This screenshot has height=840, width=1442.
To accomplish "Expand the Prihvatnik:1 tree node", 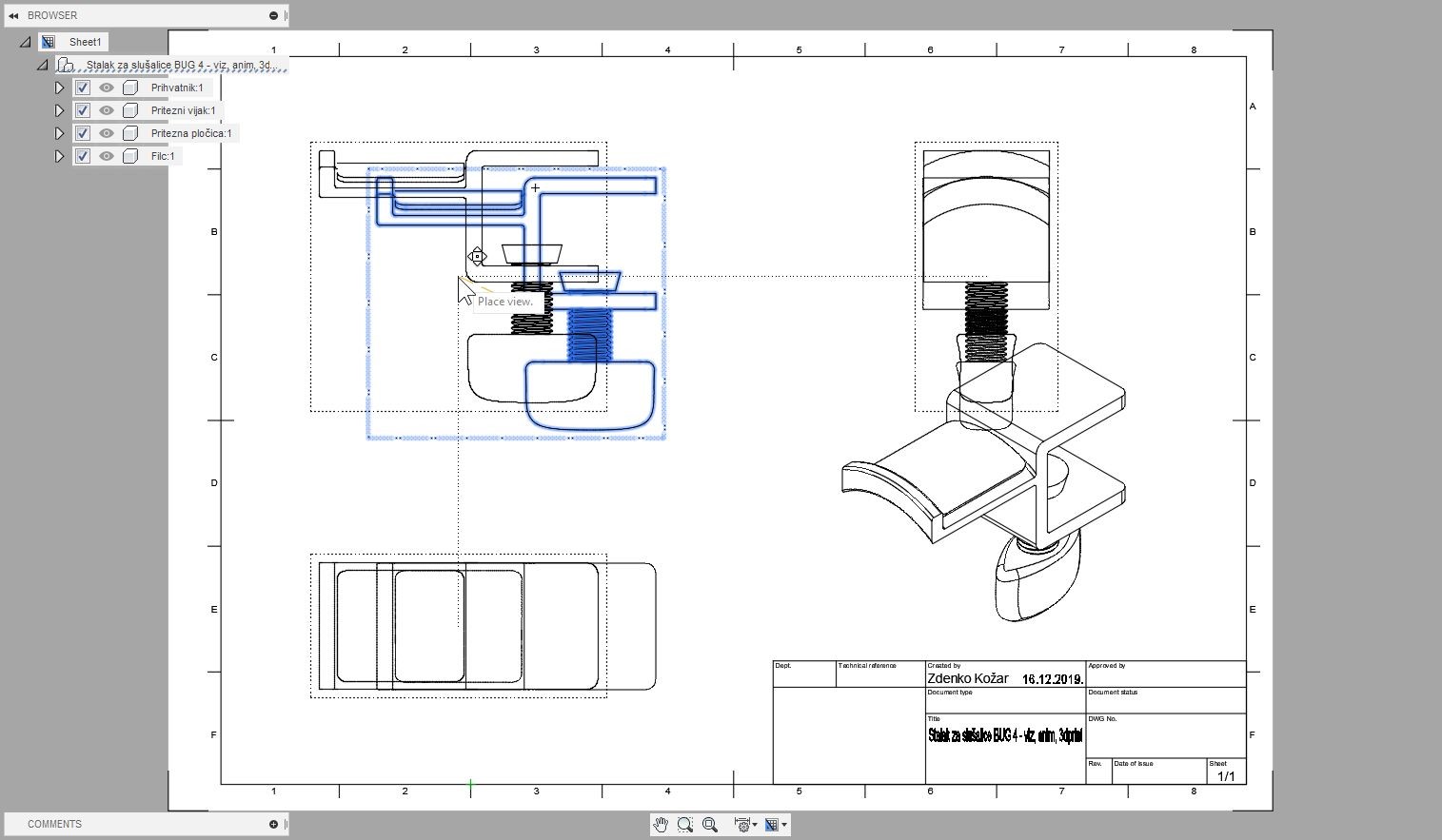I will point(59,88).
